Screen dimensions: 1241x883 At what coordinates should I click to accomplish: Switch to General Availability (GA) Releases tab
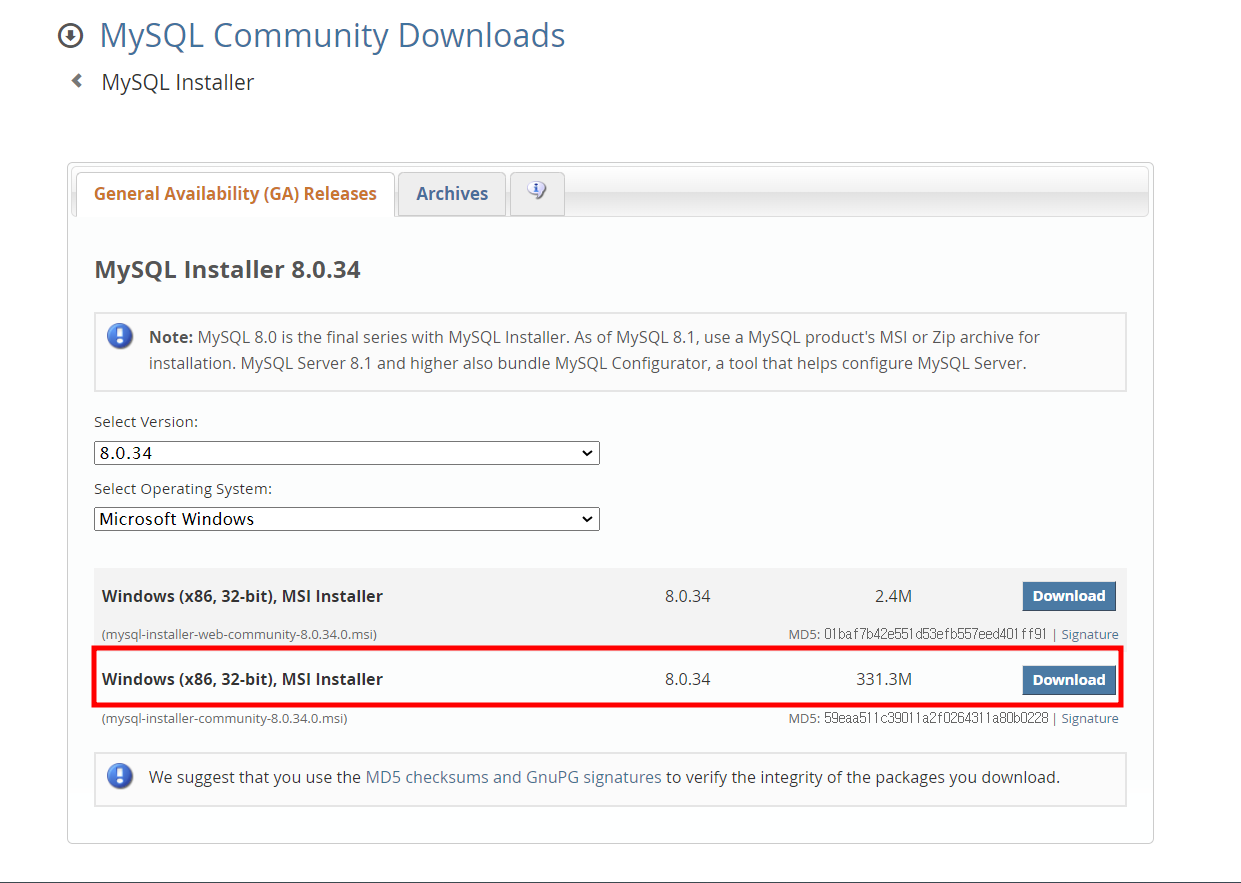[235, 194]
